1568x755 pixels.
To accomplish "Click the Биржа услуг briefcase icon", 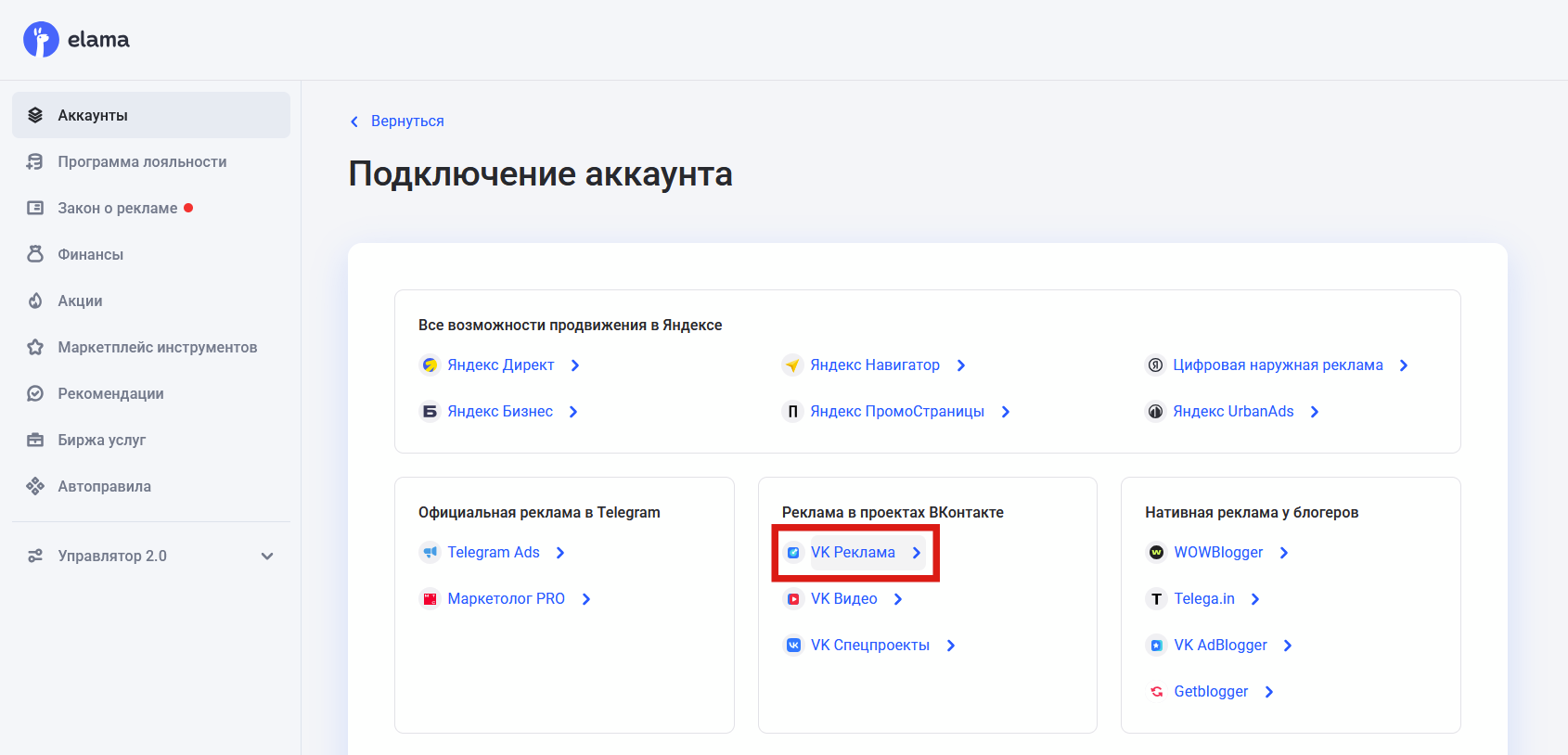I will point(35,440).
